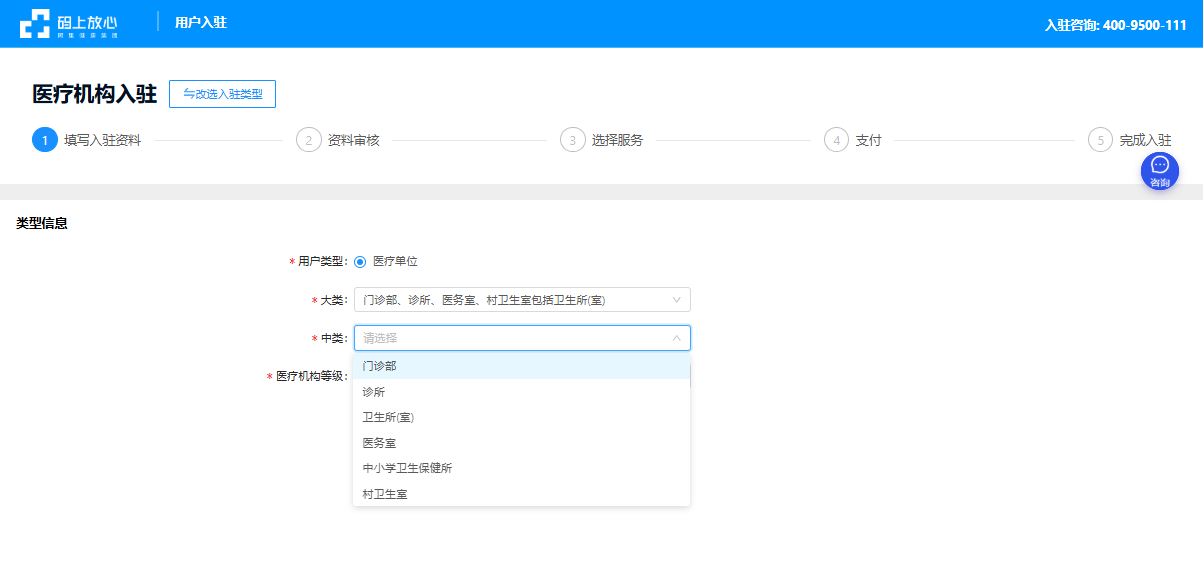Click step 1 circle 填写入驻资料
1203x574 pixels.
pyautogui.click(x=44, y=140)
